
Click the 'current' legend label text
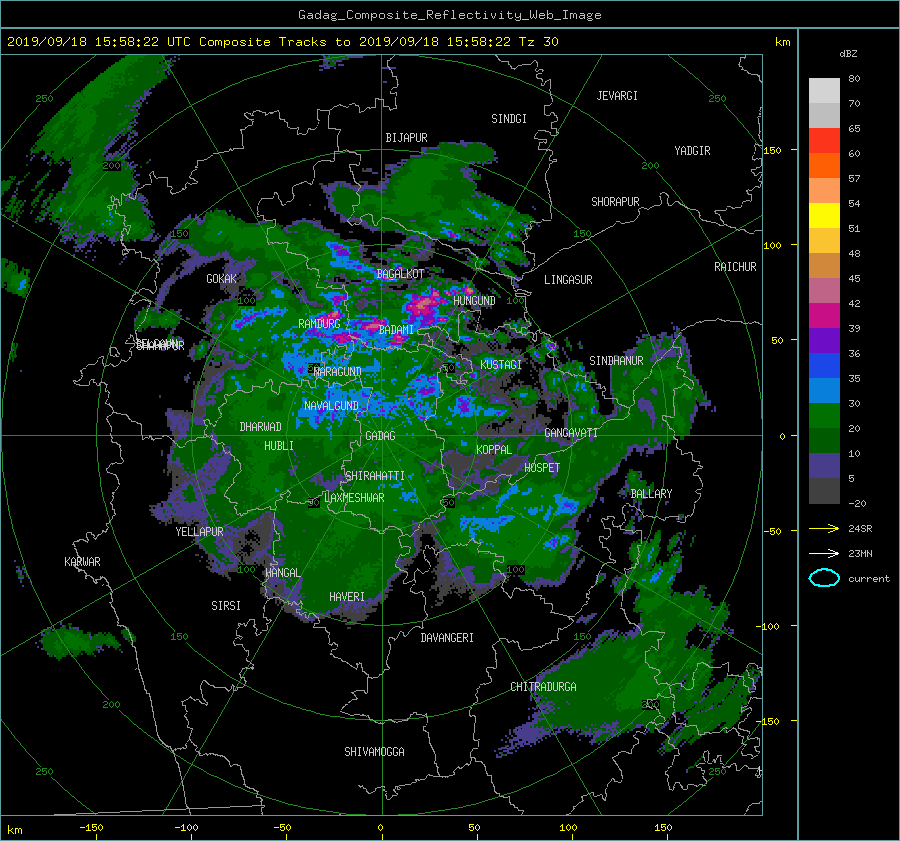click(869, 579)
